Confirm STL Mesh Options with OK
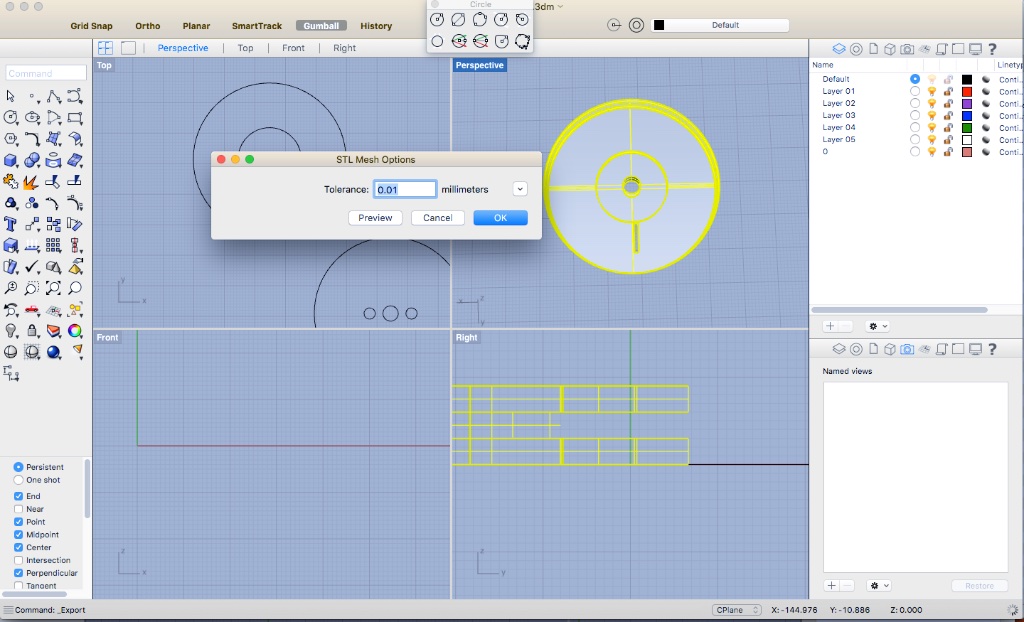Image resolution: width=1024 pixels, height=622 pixels. (x=500, y=218)
